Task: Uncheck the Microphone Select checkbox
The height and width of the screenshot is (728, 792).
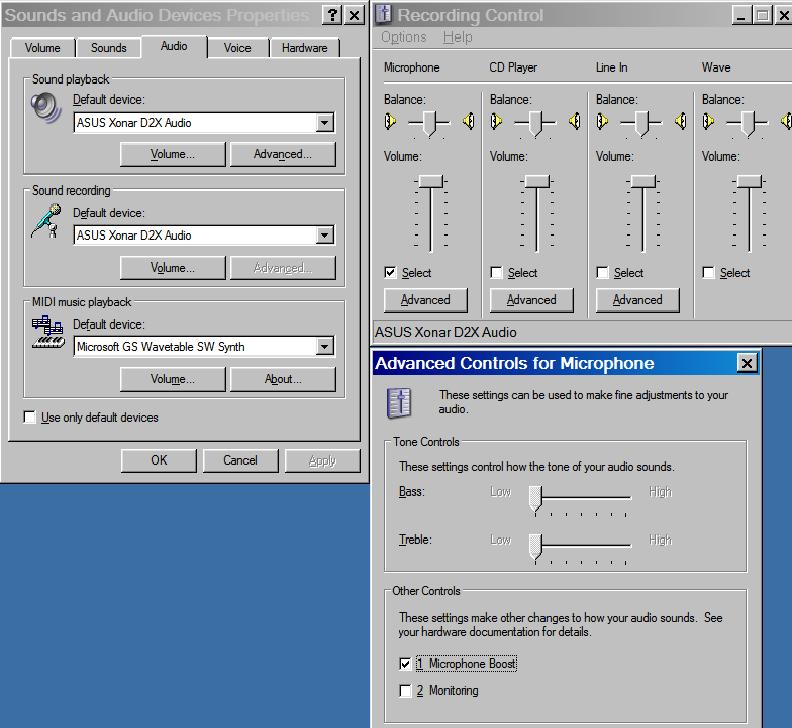Action: 390,273
